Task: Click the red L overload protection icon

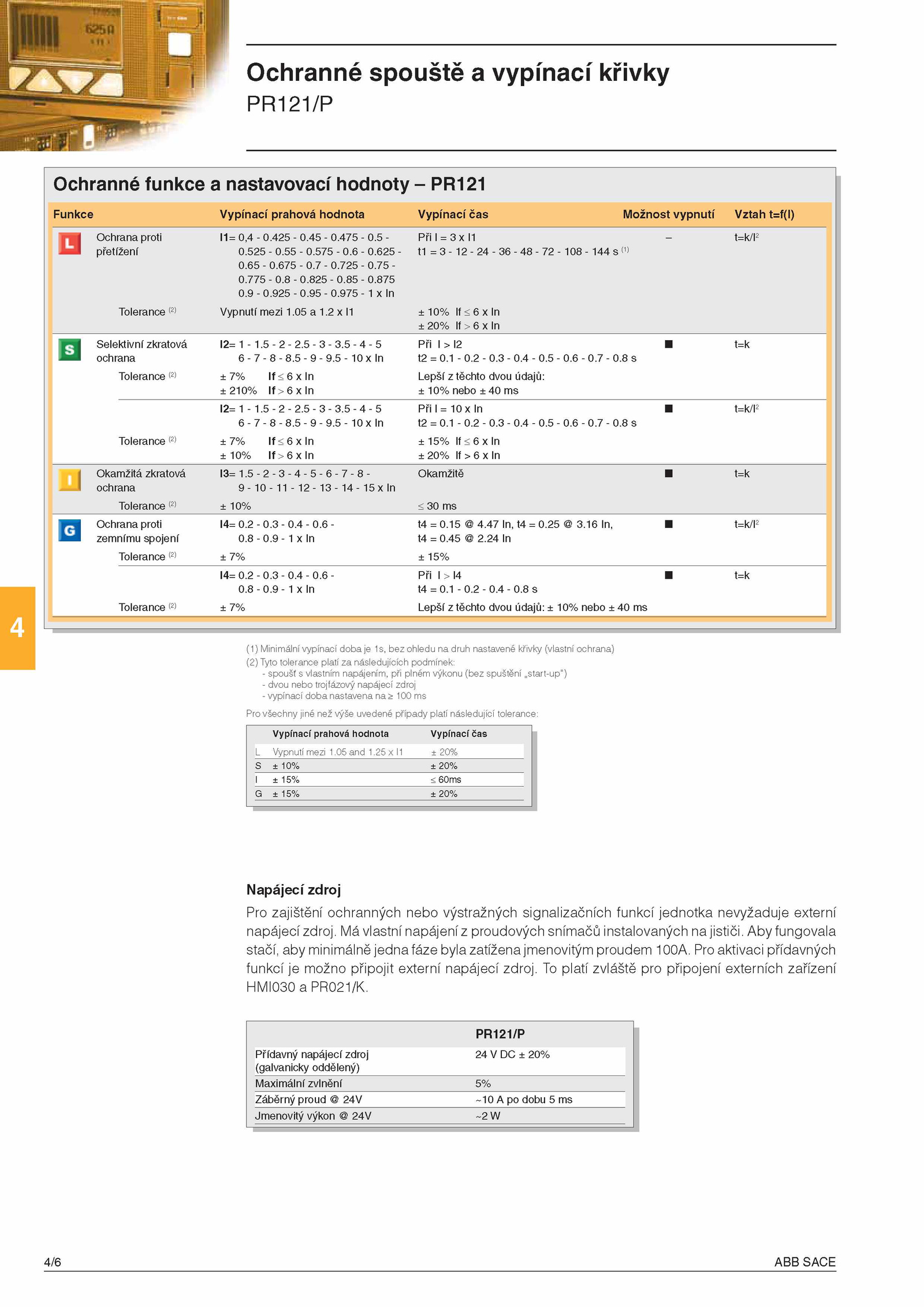Action: pos(69,243)
